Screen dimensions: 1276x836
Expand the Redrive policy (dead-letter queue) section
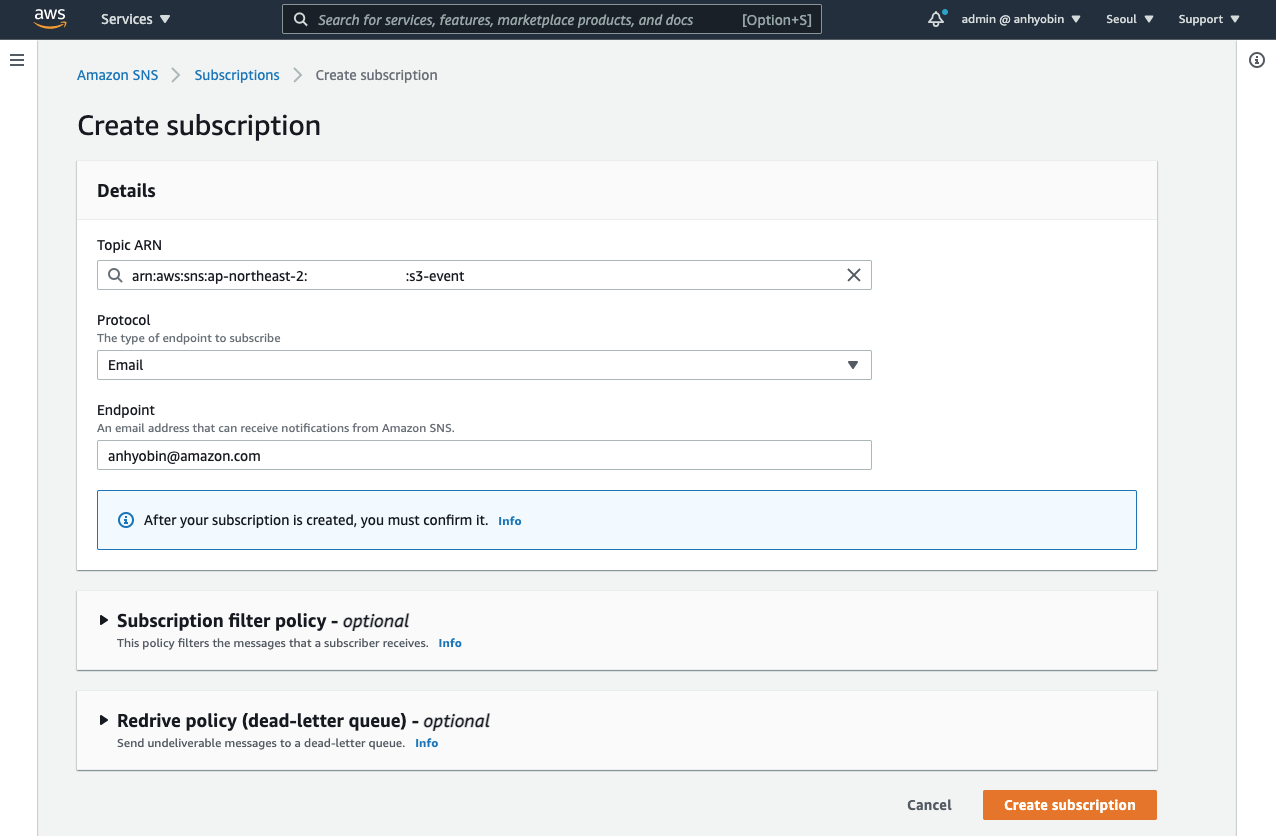click(103, 720)
